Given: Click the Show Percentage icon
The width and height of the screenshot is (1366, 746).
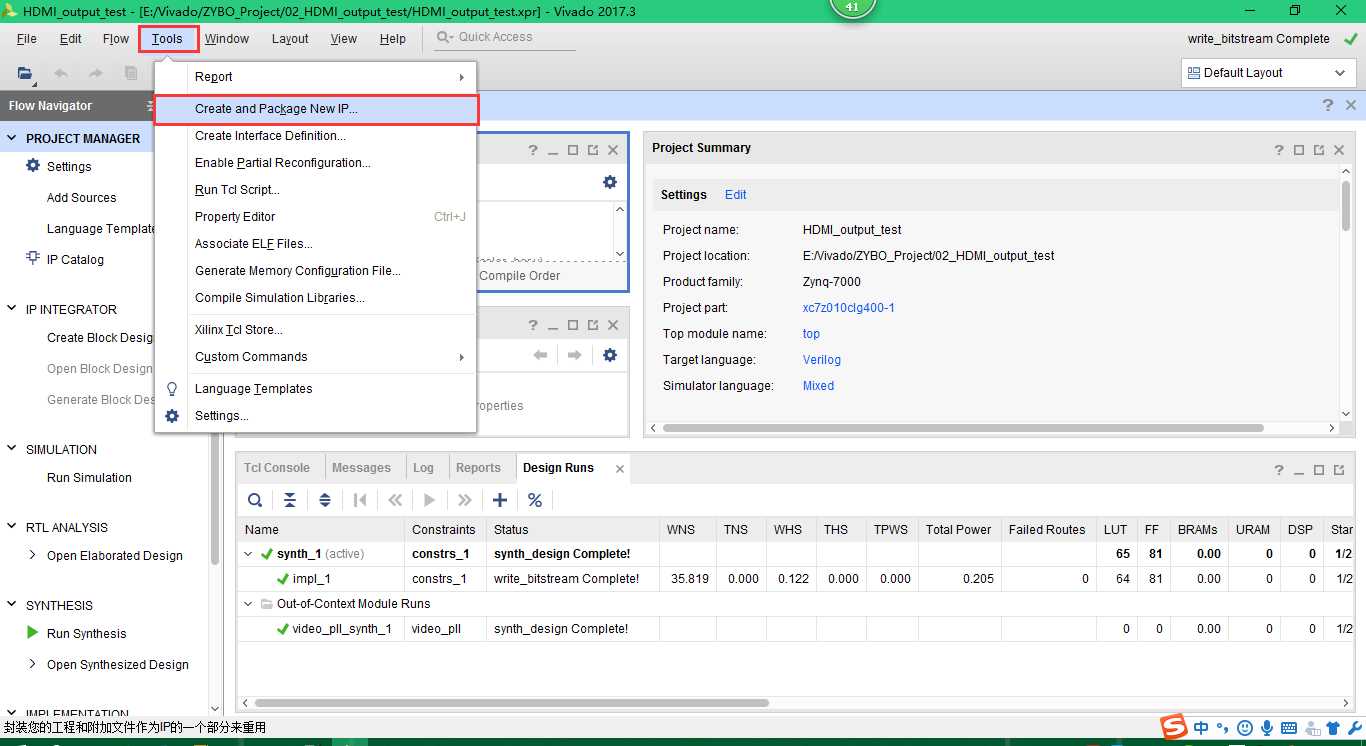Looking at the screenshot, I should pyautogui.click(x=535, y=500).
